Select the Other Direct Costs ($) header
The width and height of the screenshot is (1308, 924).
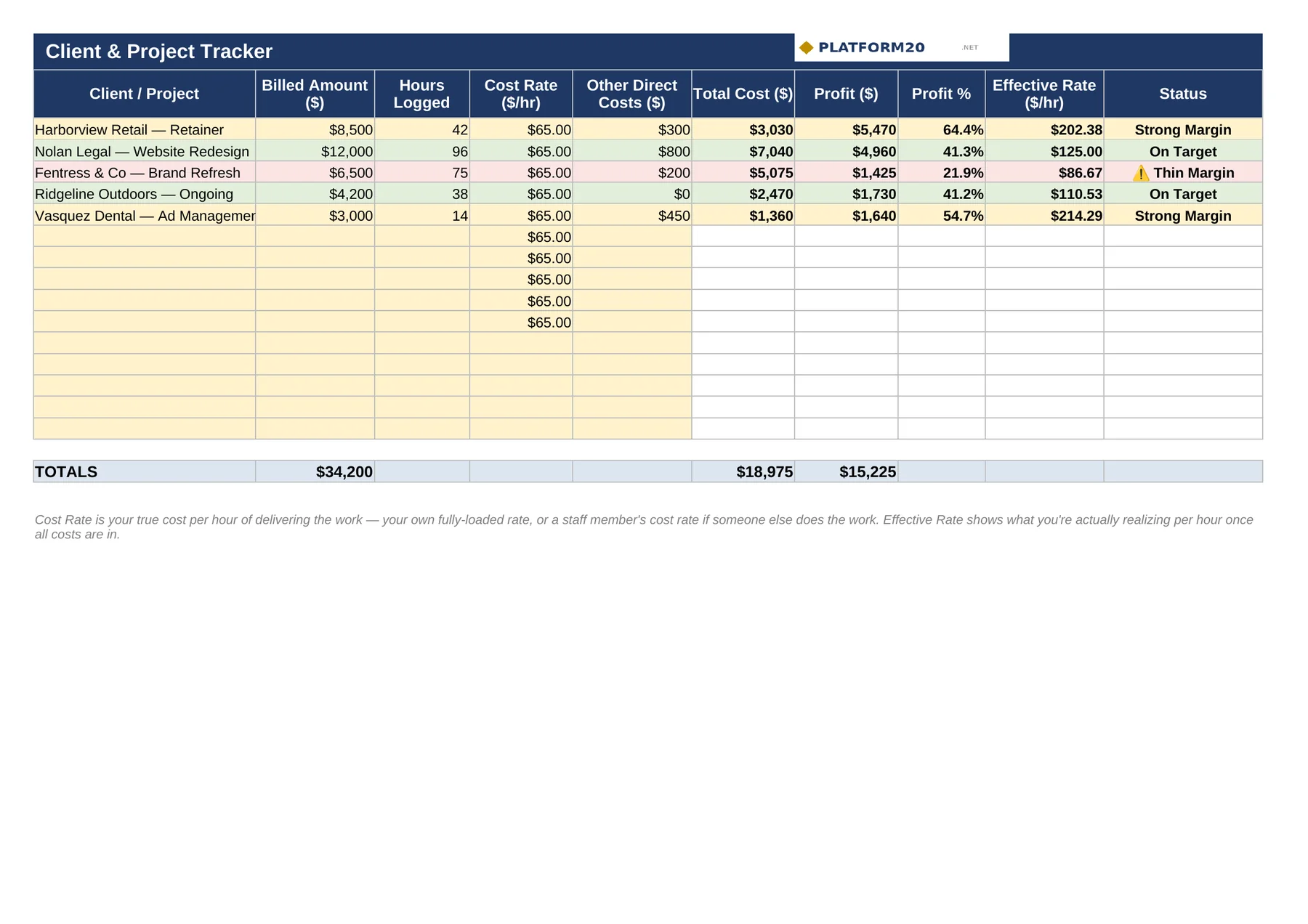pyautogui.click(x=631, y=94)
